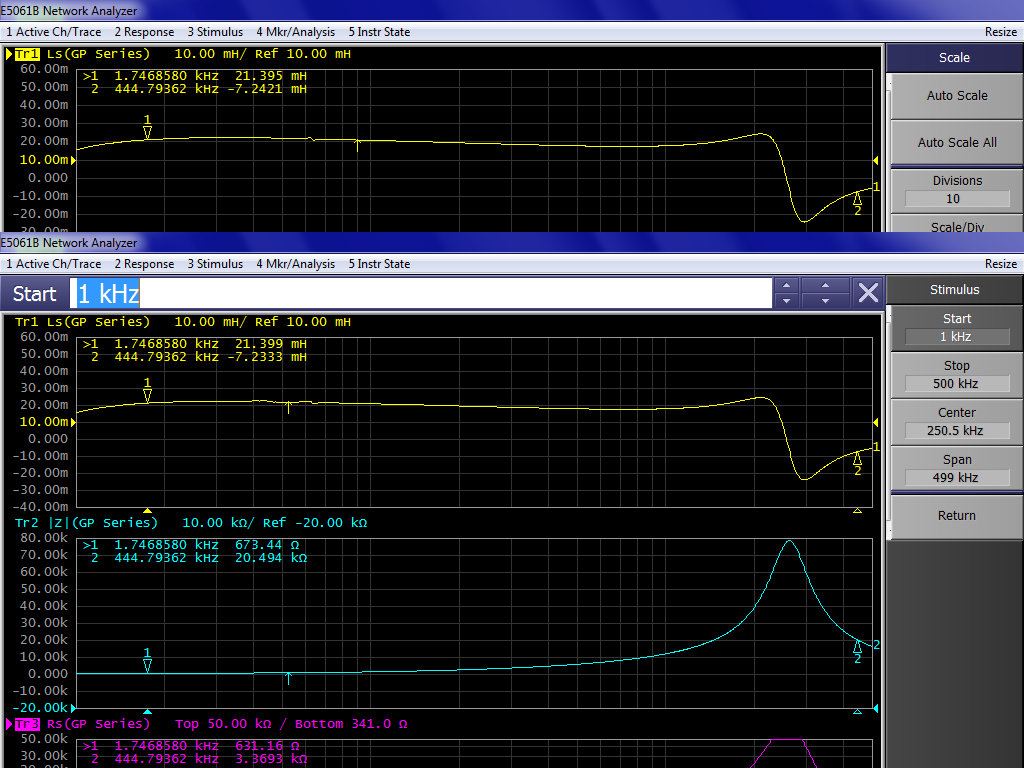Close the Start entry bar with the X icon
The image size is (1024, 768).
pyautogui.click(x=868, y=293)
